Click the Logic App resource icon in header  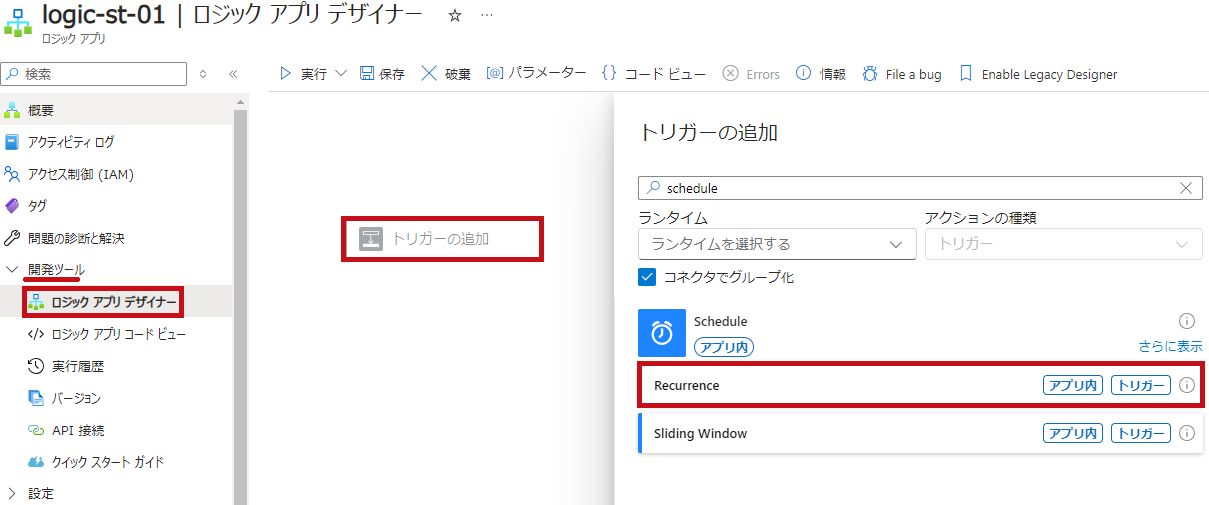pyautogui.click(x=18, y=24)
